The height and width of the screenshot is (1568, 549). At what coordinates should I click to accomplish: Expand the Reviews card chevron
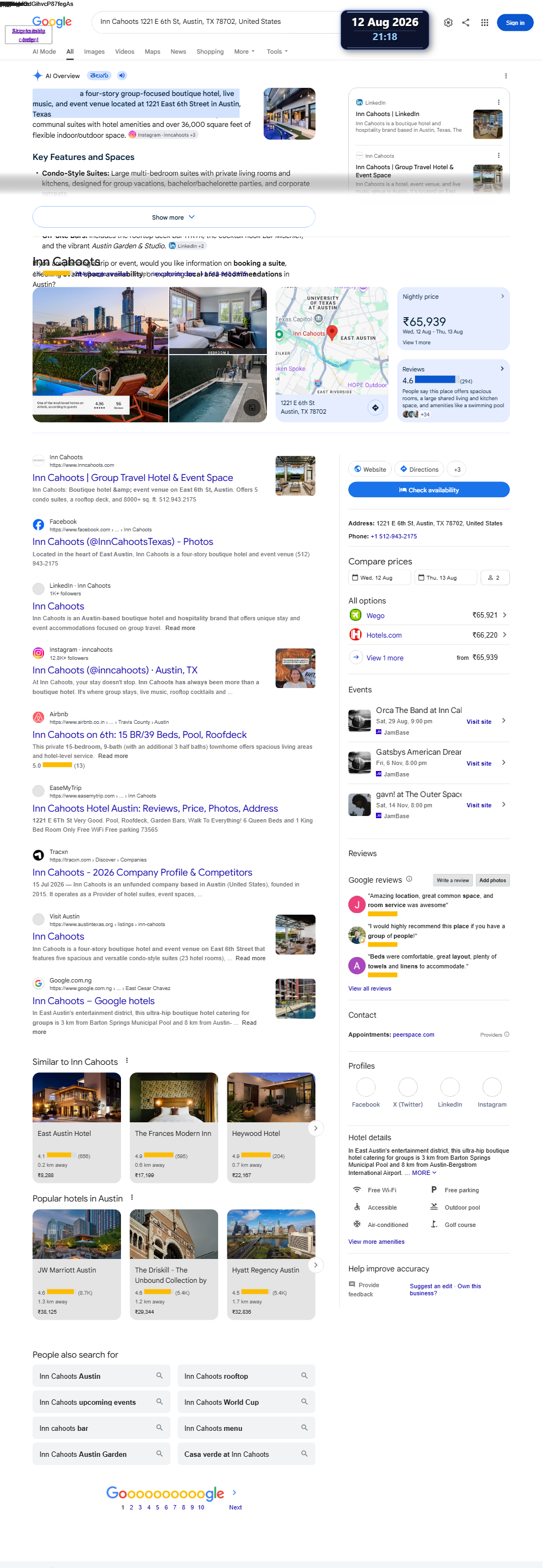pyautogui.click(x=502, y=368)
